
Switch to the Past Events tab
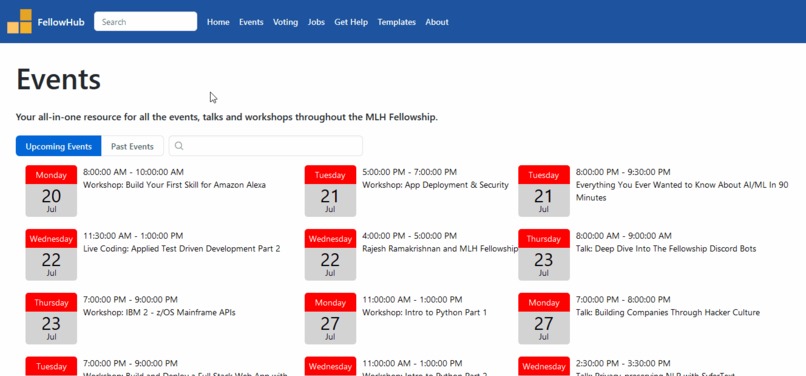[x=133, y=146]
